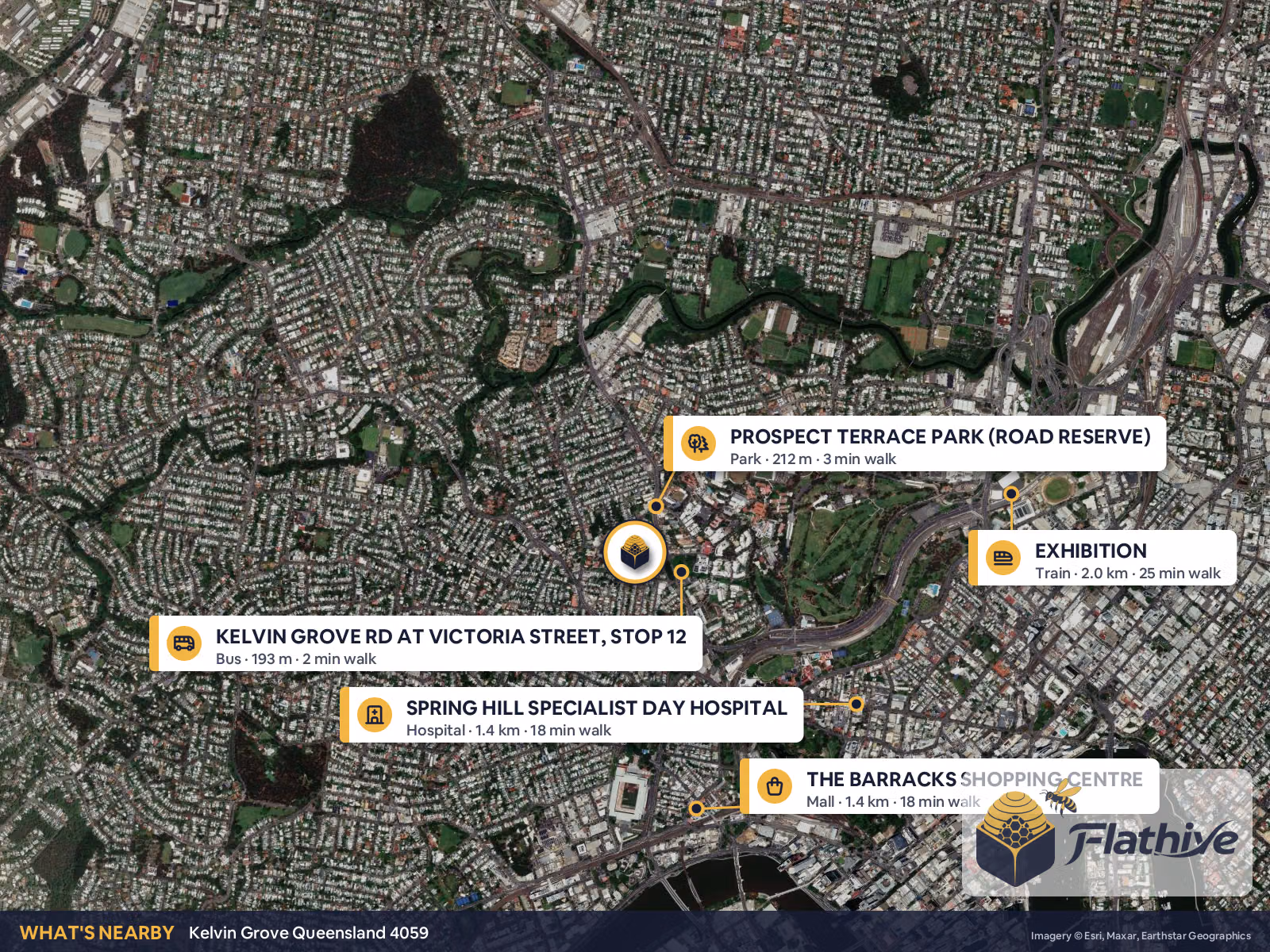The width and height of the screenshot is (1270, 952).
Task: Click the 'EXHIBITION' title
Action: (x=1091, y=551)
